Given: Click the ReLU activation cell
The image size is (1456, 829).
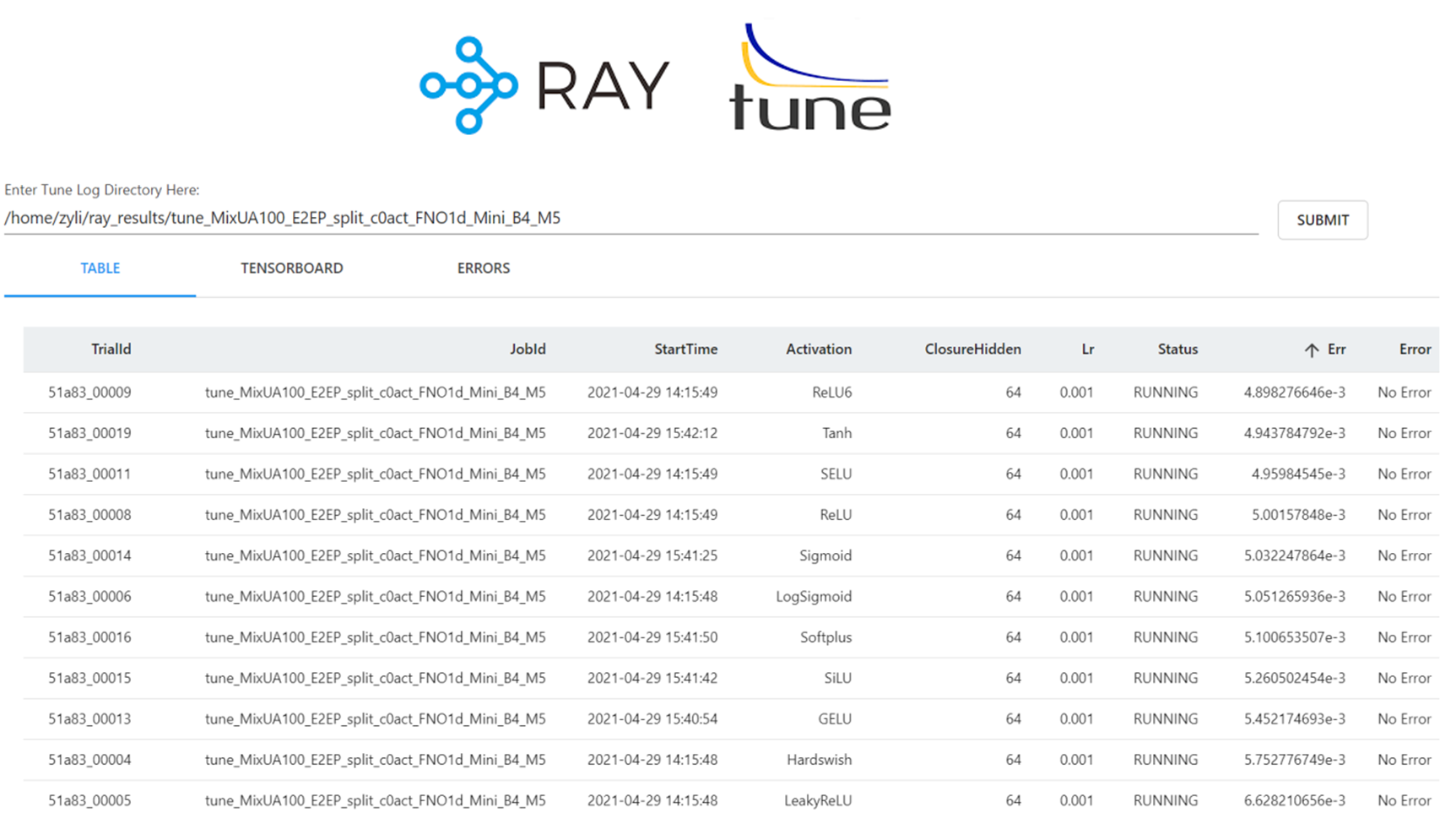Looking at the screenshot, I should (835, 515).
